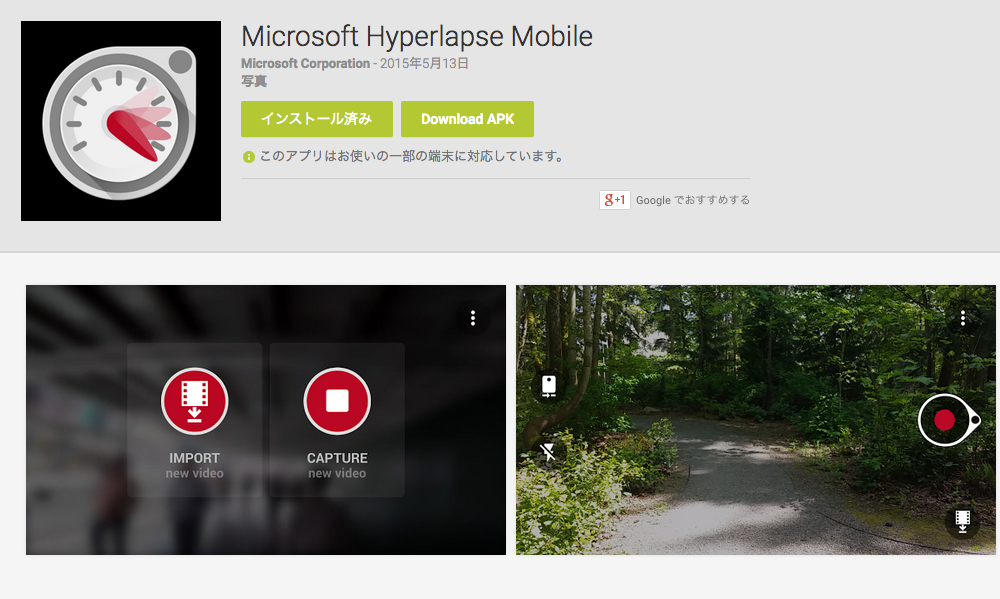1000x599 pixels.
Task: Click the Google でおすすめする text
Action: coord(693,200)
